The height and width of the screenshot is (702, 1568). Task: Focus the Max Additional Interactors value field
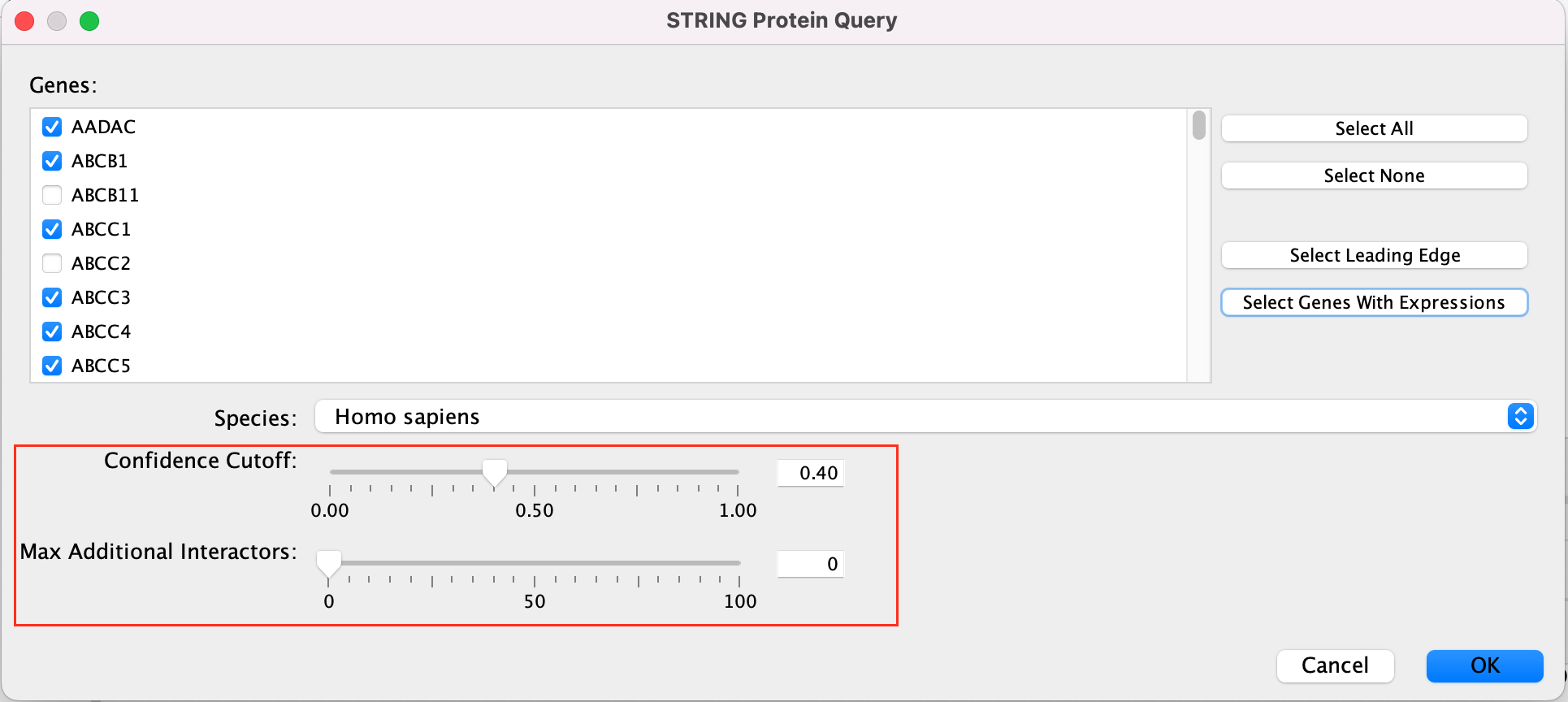click(810, 564)
